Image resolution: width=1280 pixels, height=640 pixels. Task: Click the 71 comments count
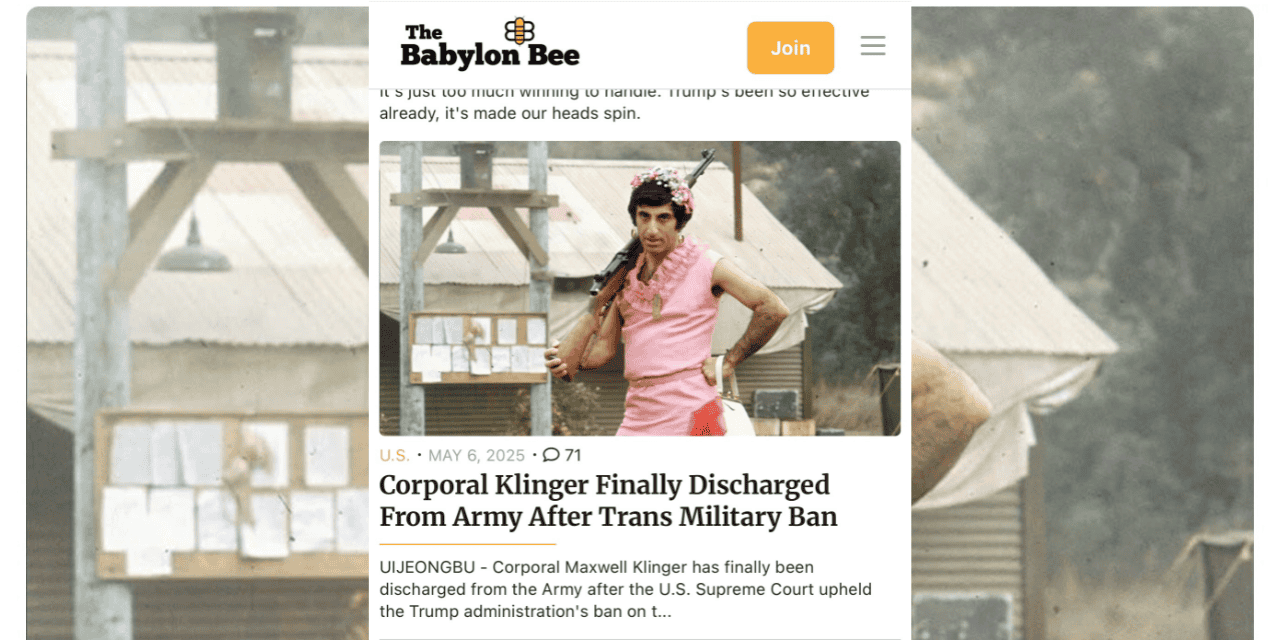pos(573,455)
